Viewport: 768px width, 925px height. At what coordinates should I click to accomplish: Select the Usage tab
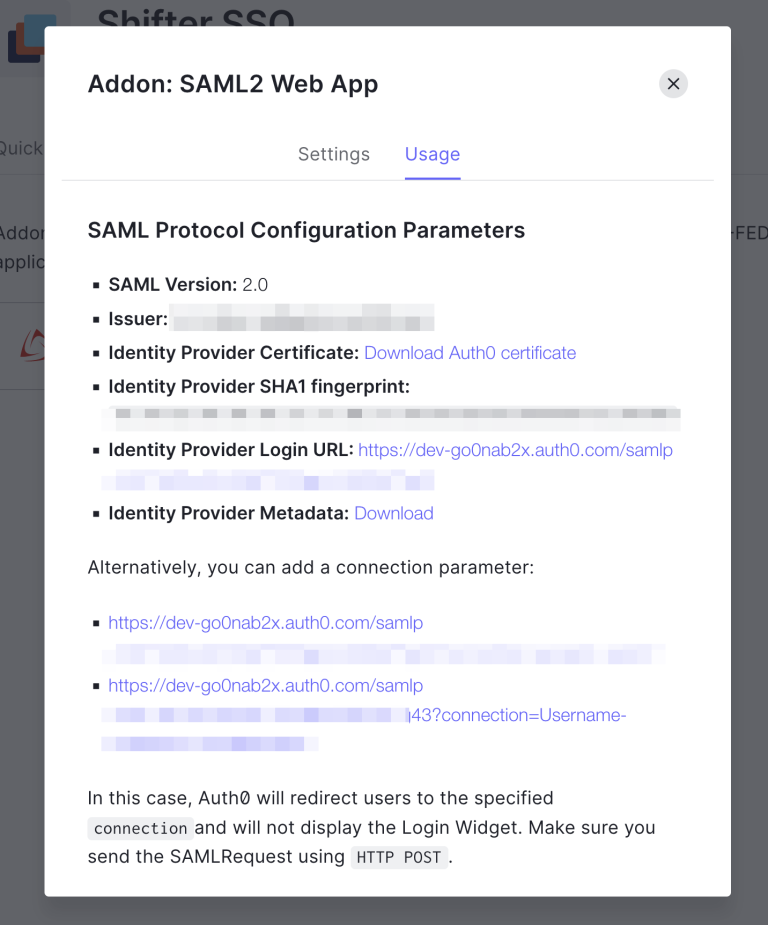(x=432, y=154)
